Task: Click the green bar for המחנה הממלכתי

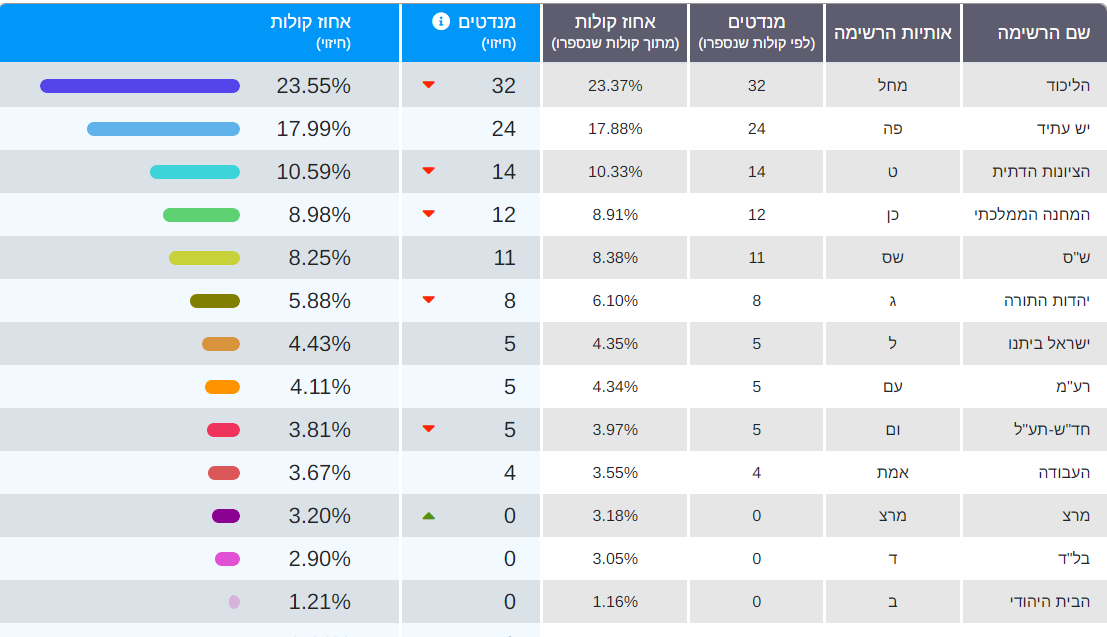Action: [x=201, y=215]
